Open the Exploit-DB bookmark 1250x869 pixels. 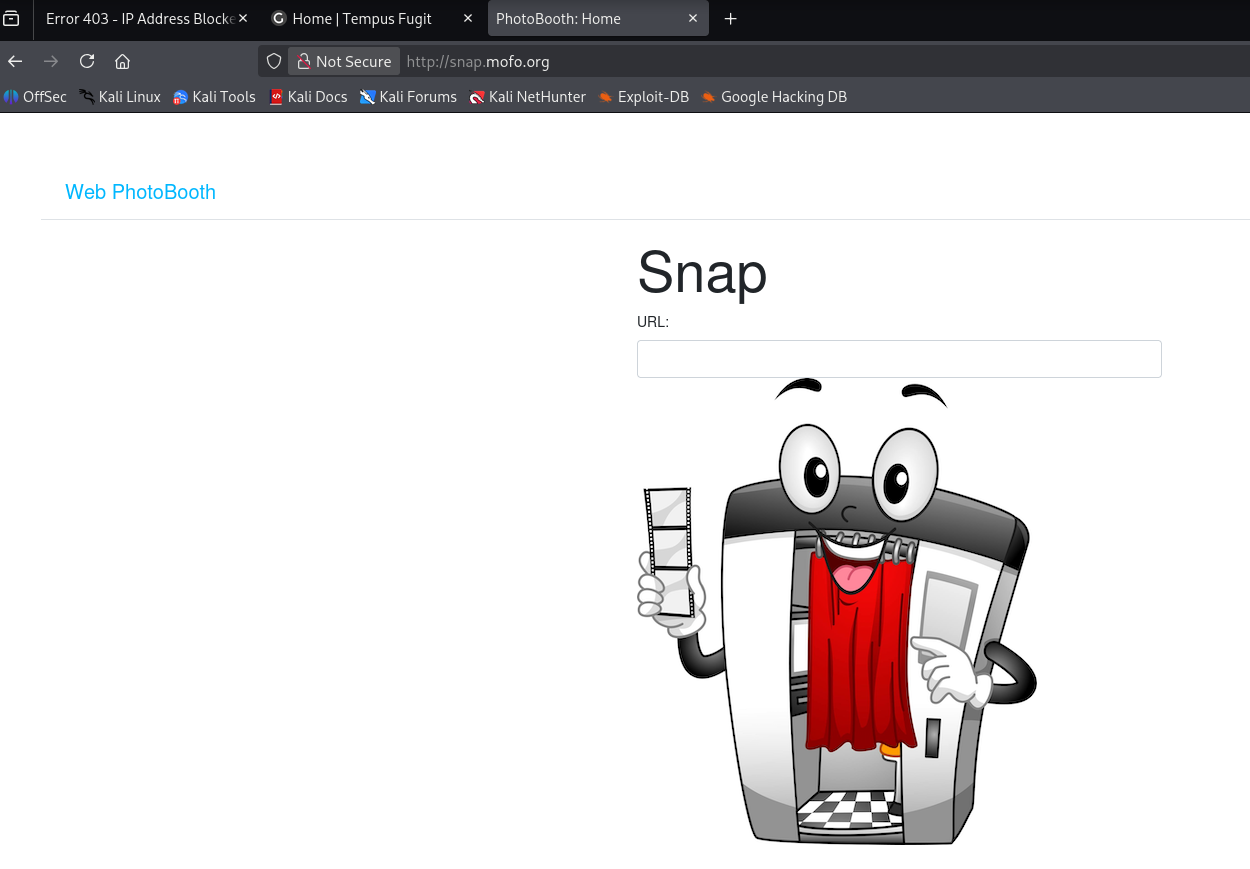(643, 97)
